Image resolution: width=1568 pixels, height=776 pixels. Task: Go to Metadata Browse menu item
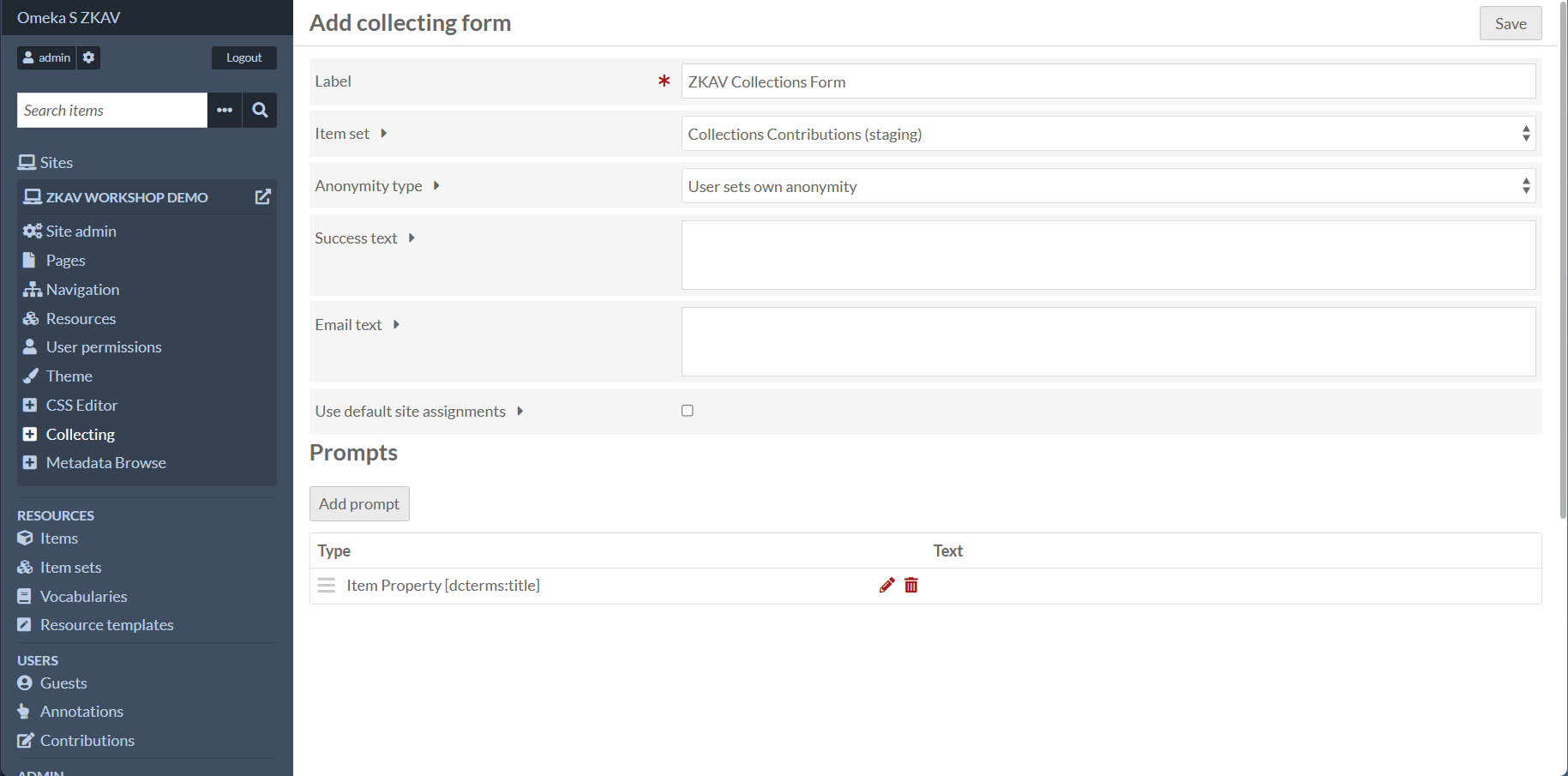click(106, 463)
